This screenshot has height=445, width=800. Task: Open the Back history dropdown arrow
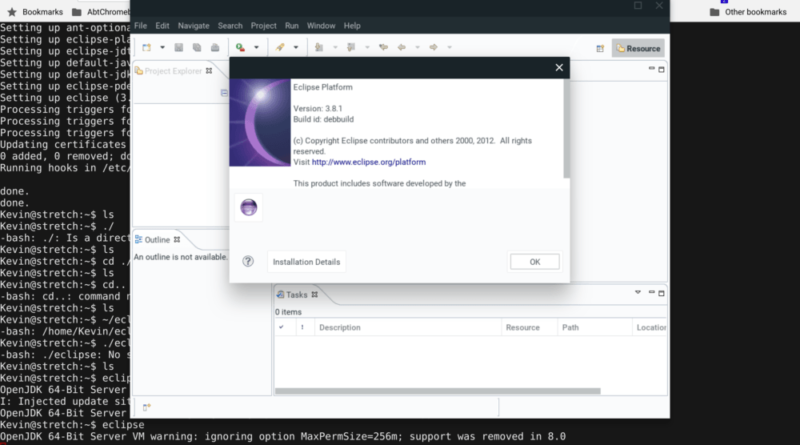417,47
